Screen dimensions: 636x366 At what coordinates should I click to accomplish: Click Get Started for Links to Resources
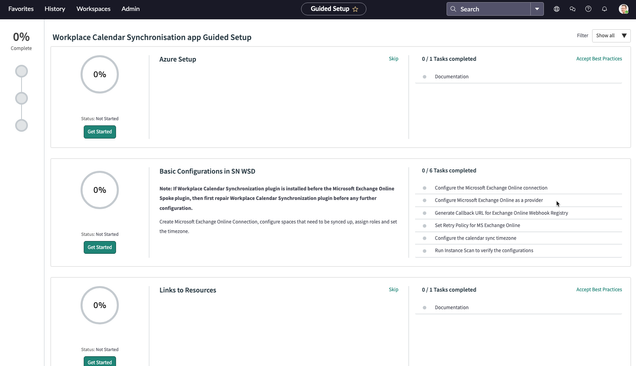point(100,361)
